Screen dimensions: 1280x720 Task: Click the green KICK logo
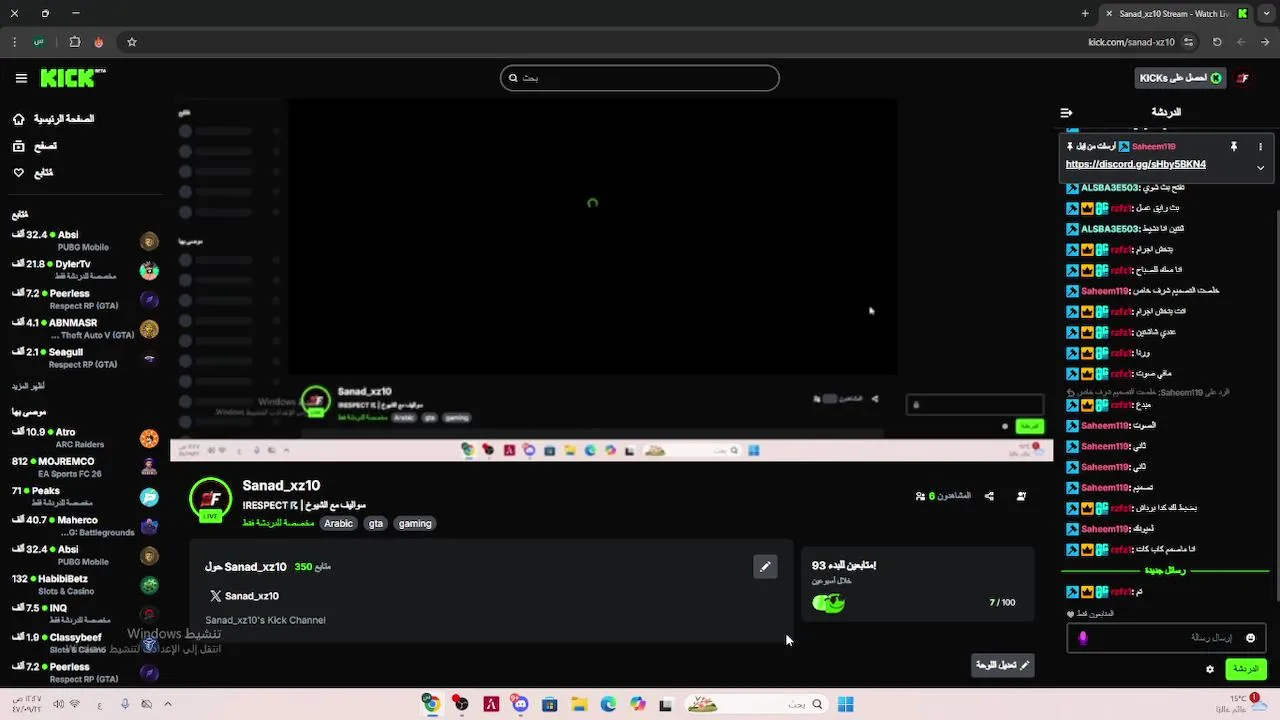point(72,77)
